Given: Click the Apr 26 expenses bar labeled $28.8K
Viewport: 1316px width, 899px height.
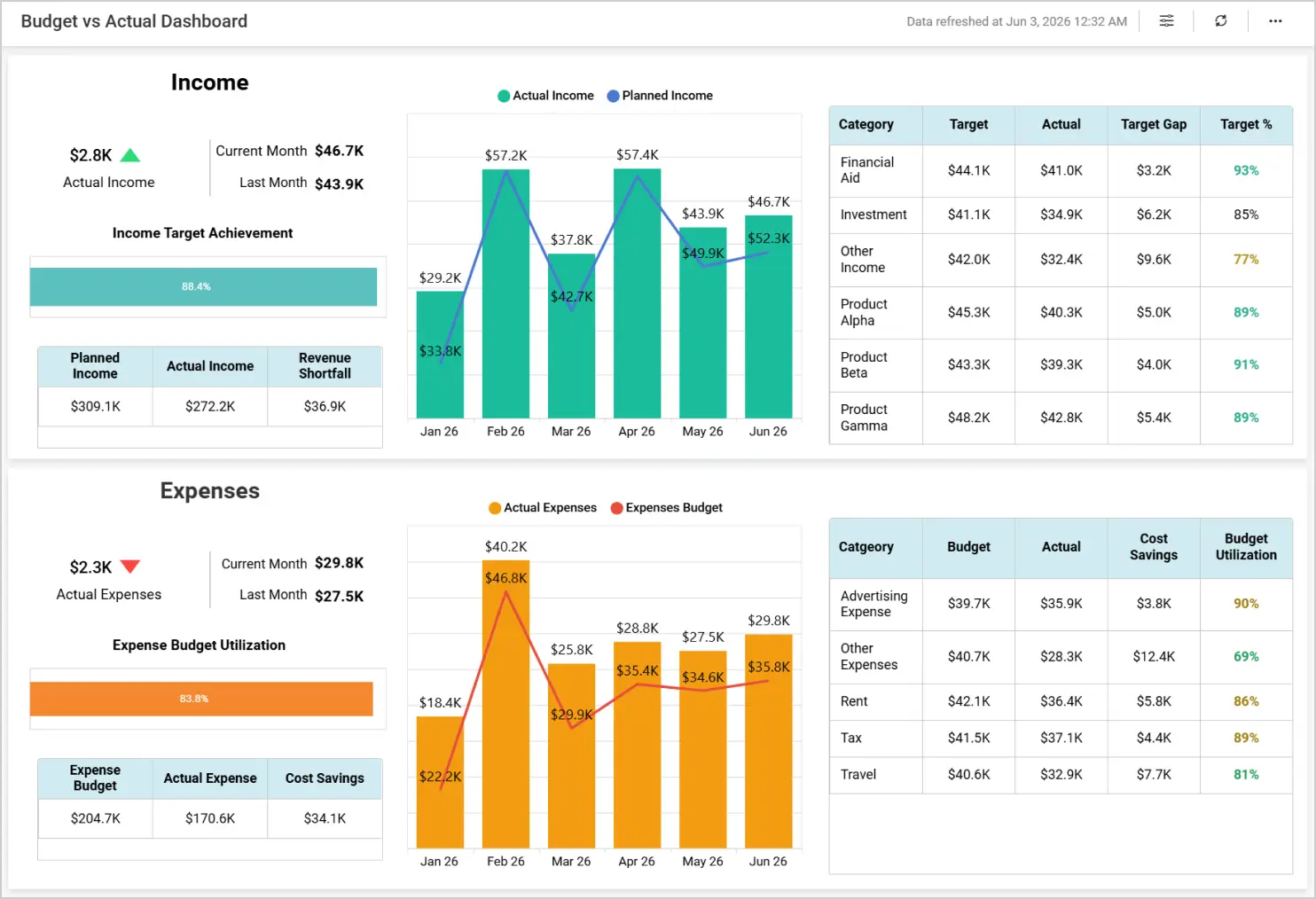Looking at the screenshot, I should coord(637,746).
